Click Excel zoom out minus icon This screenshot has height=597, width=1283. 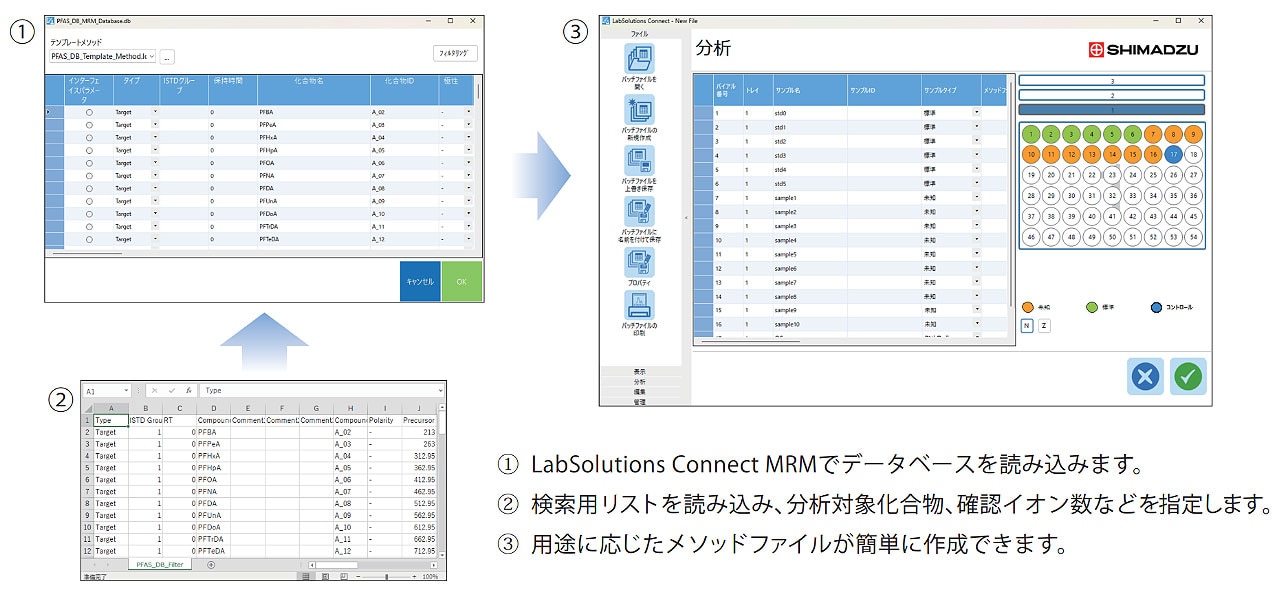(359, 577)
